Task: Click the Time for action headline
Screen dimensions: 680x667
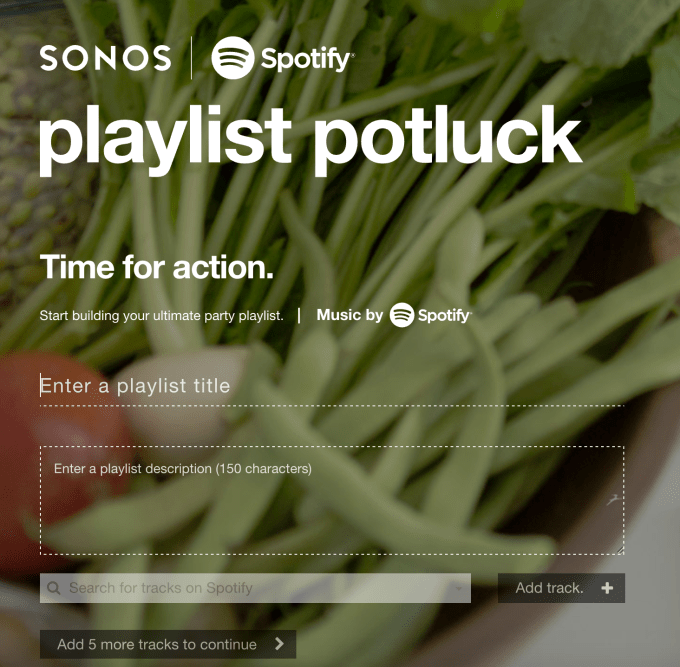Action: coord(157,267)
